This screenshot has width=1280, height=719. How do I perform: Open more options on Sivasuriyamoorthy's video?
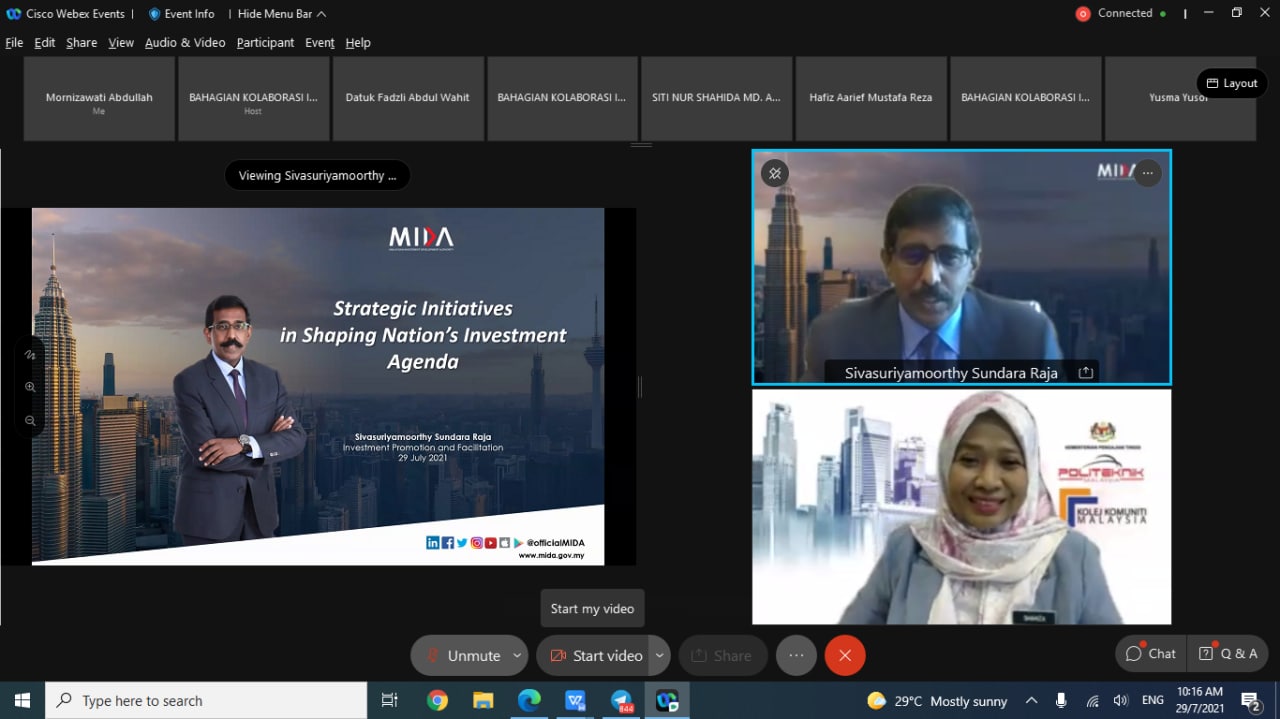point(1147,173)
